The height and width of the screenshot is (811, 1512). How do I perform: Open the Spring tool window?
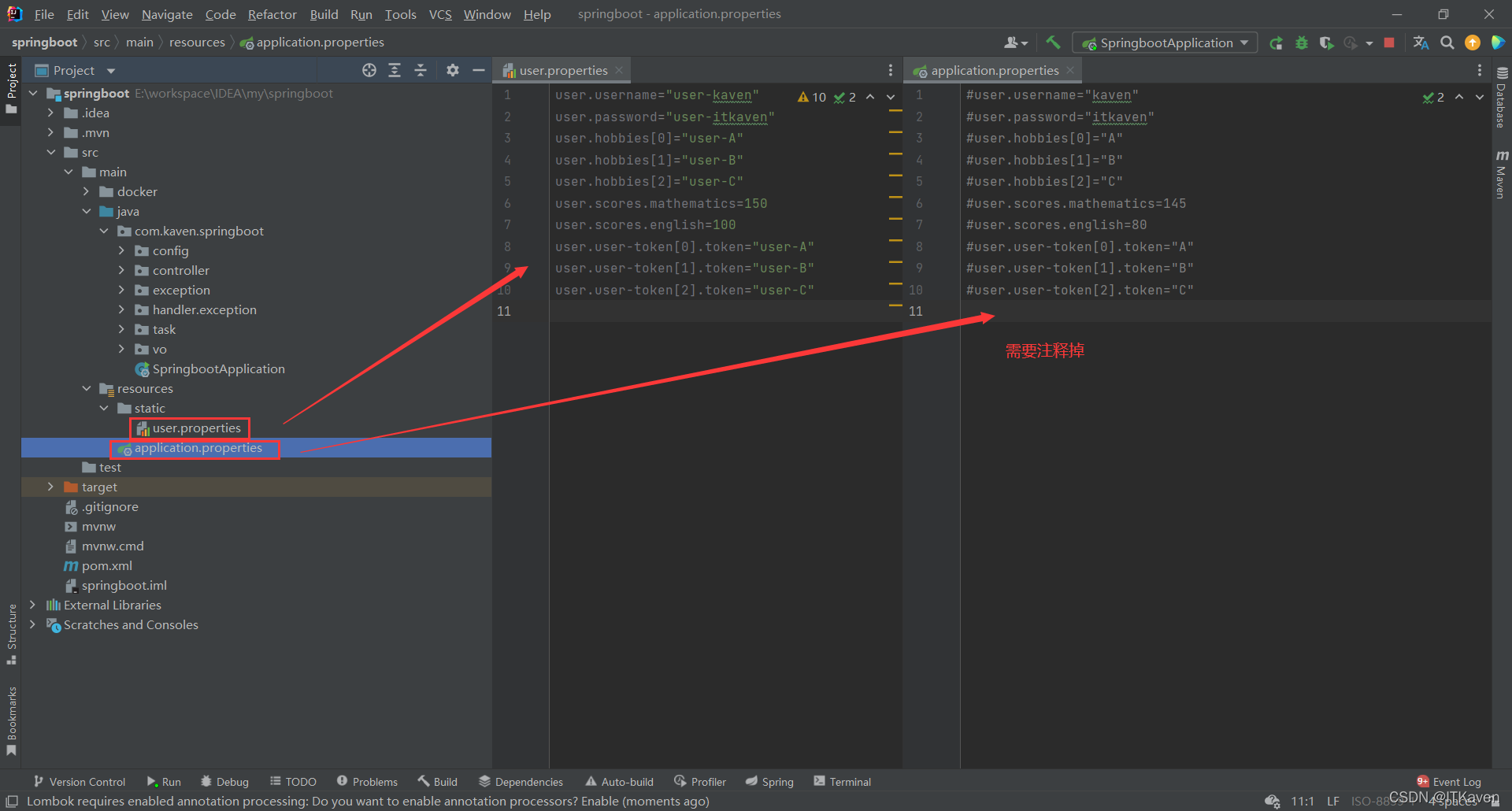coord(769,782)
